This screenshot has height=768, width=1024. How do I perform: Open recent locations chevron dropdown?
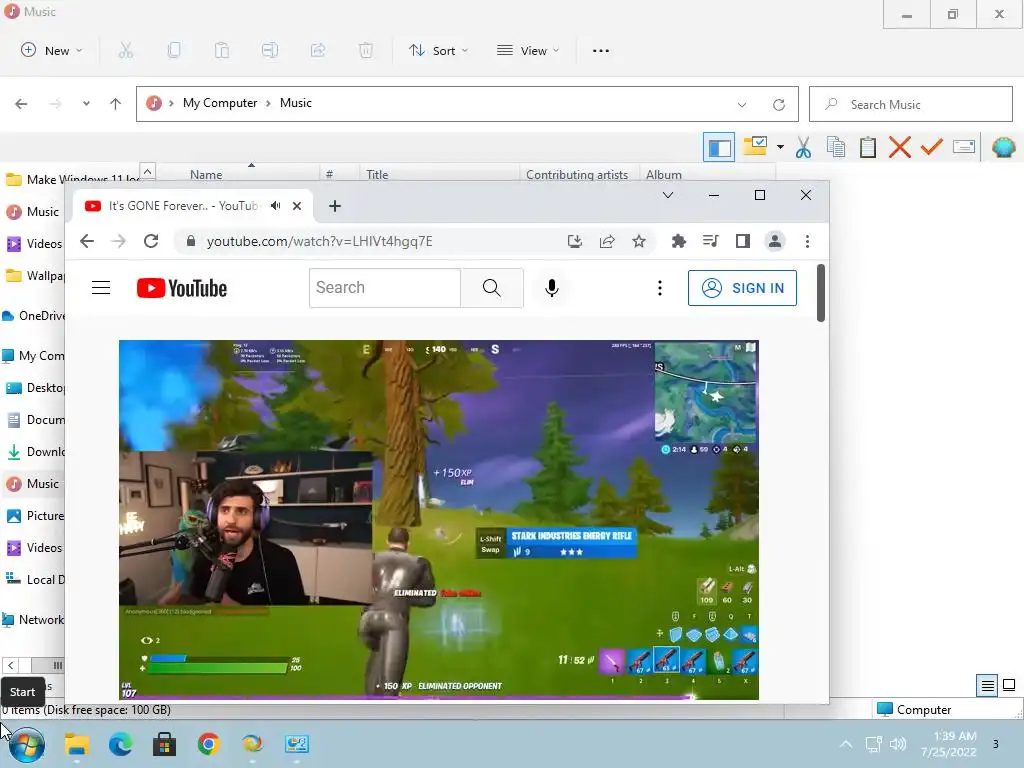(86, 104)
